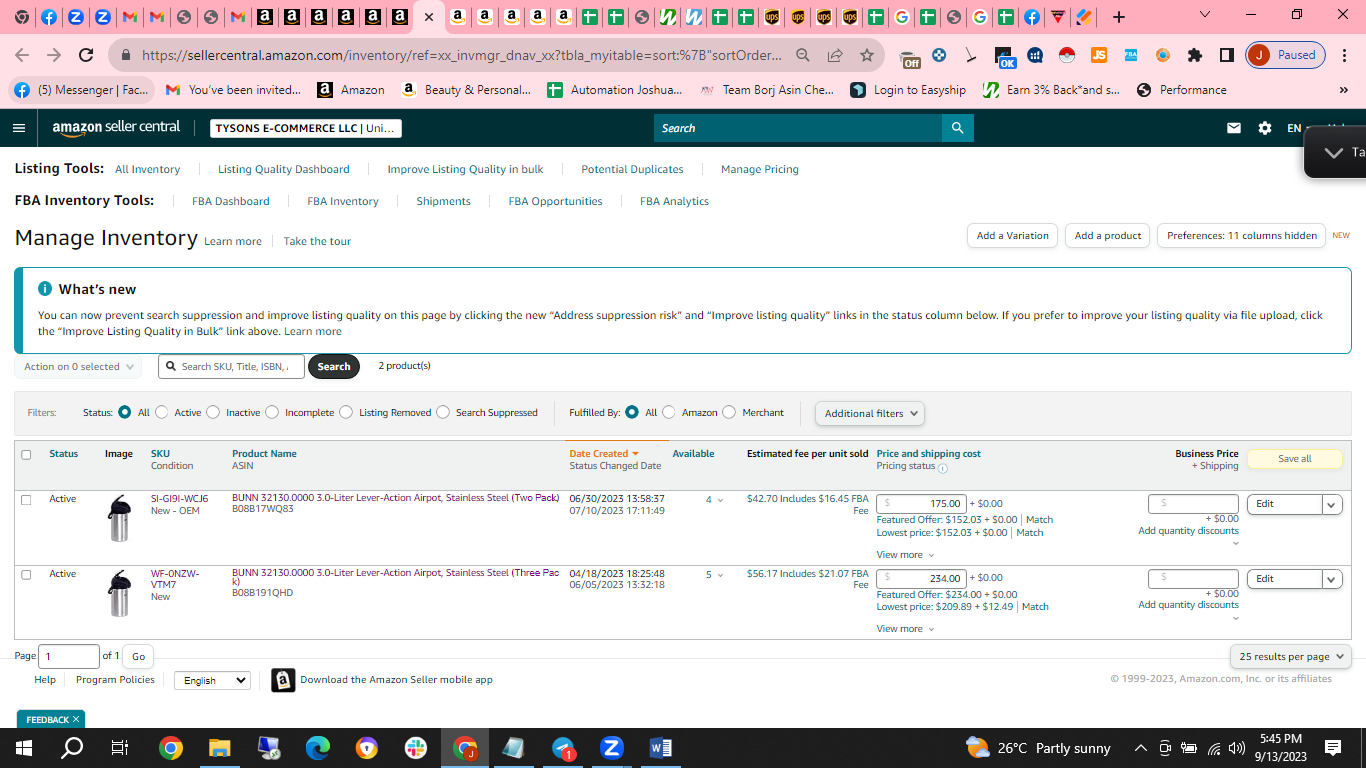The width and height of the screenshot is (1366, 768).
Task: Focus the Search SKU, Title, ISBN field
Action: (231, 367)
